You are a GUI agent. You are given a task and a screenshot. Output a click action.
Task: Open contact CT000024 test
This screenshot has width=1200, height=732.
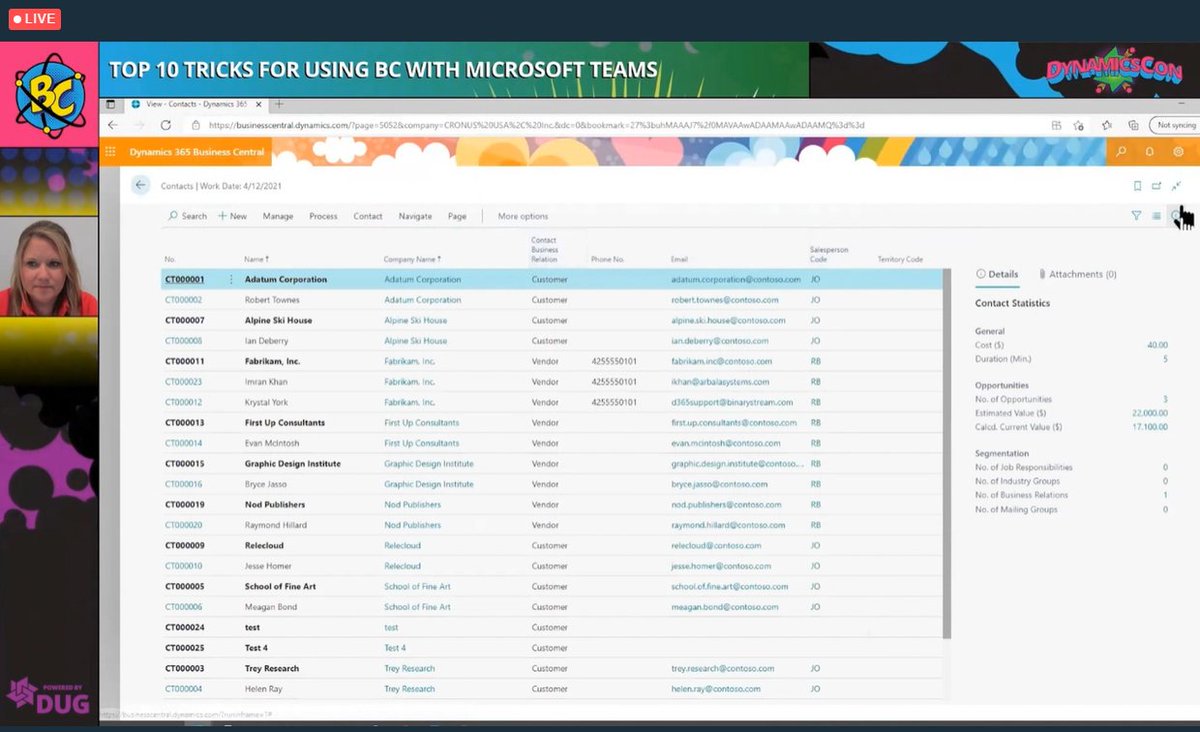pos(184,627)
